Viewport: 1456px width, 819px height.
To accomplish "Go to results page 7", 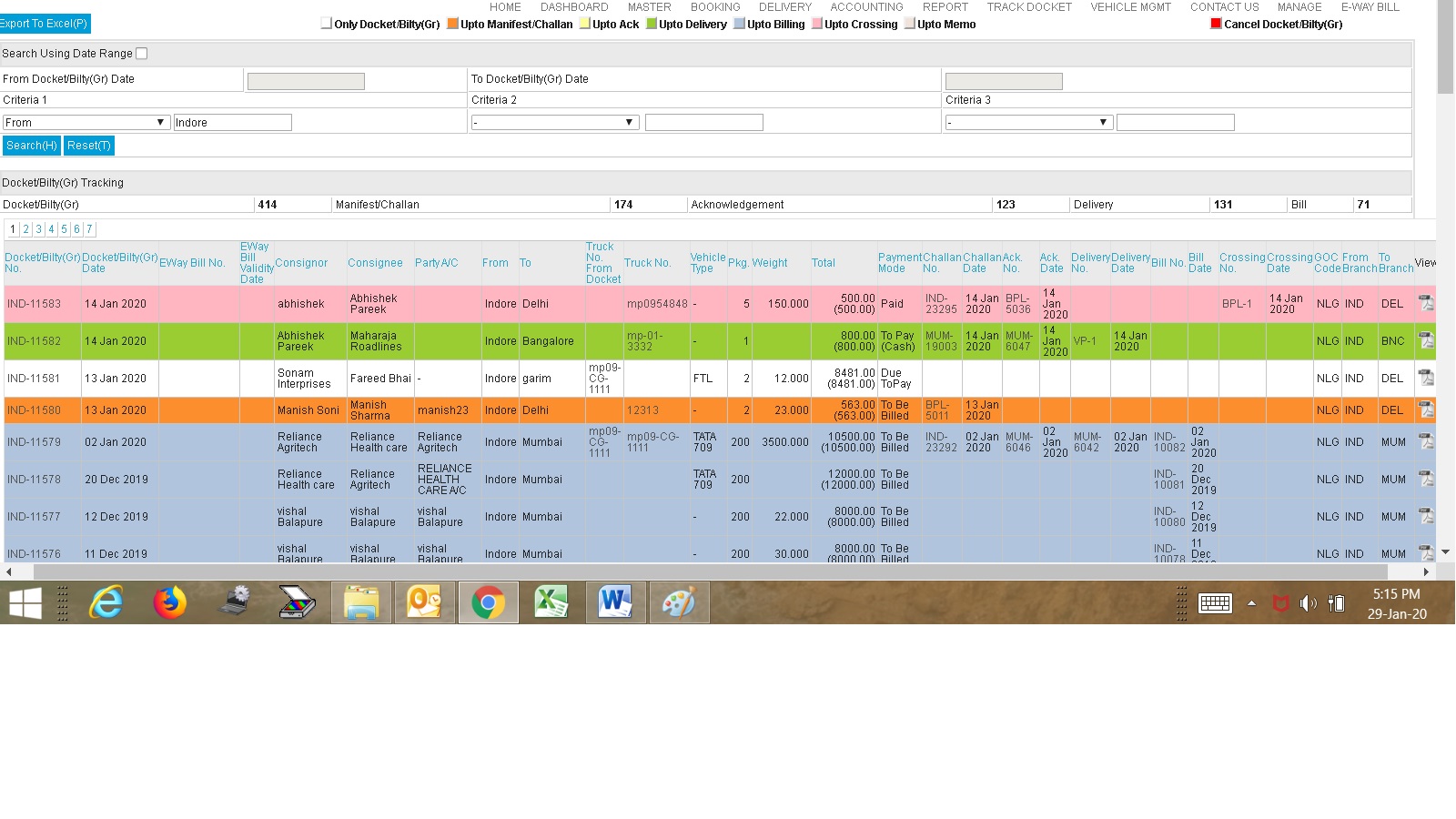I will [x=89, y=229].
